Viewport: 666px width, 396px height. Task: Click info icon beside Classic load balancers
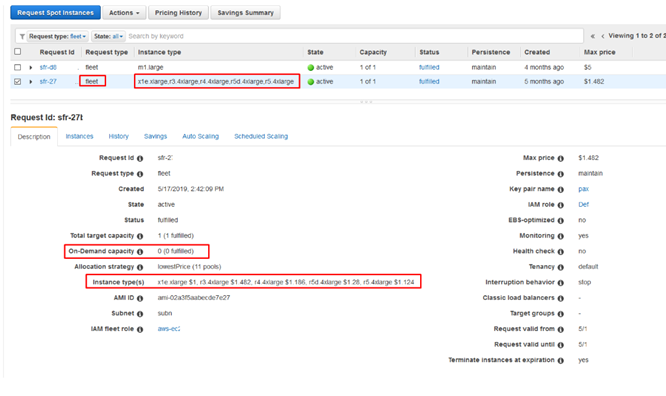point(561,298)
